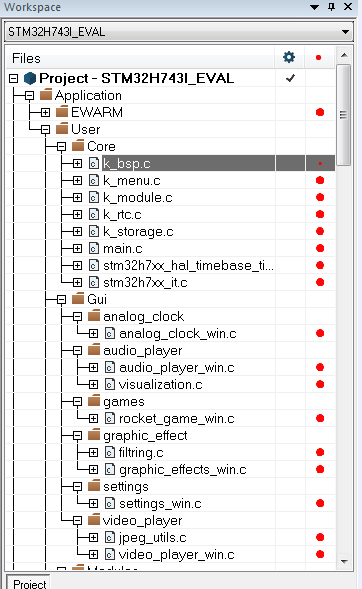Viewport: 362px width, 589px height.
Task: Select video_player_win.c file
Action: 176,554
